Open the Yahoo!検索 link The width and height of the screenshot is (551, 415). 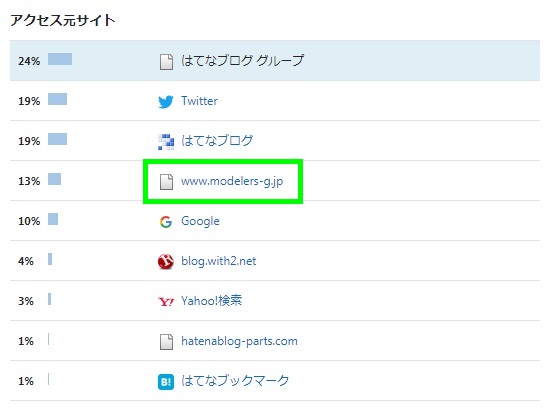click(x=211, y=301)
